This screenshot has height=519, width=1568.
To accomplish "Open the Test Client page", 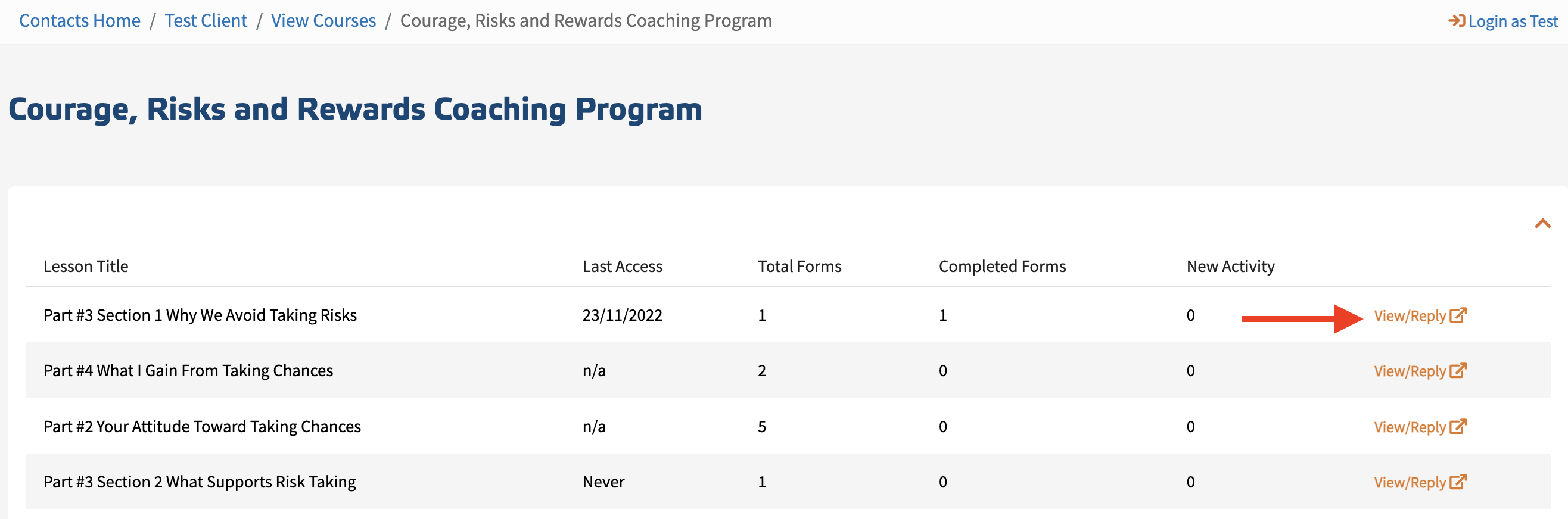I will (x=206, y=20).
